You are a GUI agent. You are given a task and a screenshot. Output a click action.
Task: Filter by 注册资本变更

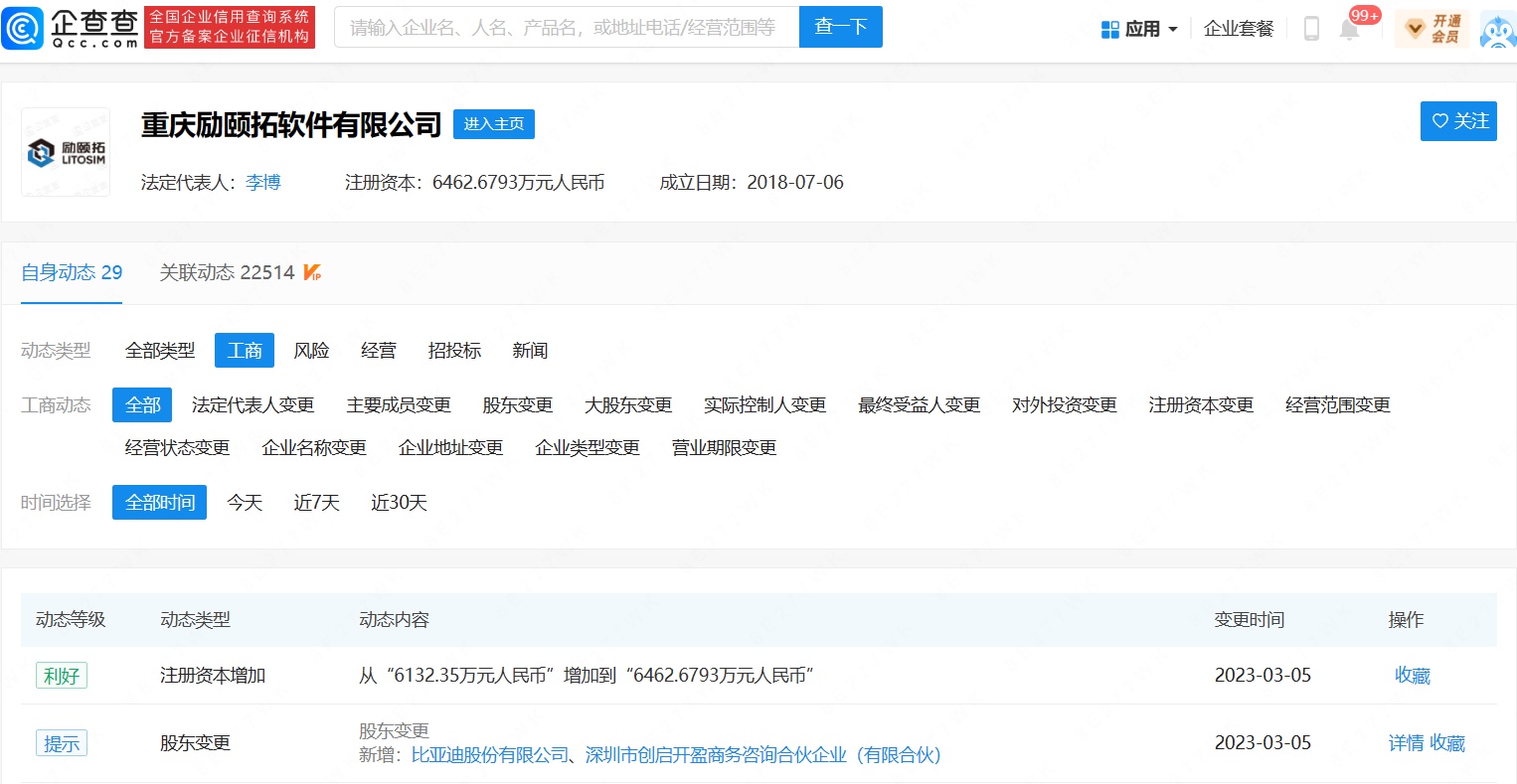click(1200, 405)
